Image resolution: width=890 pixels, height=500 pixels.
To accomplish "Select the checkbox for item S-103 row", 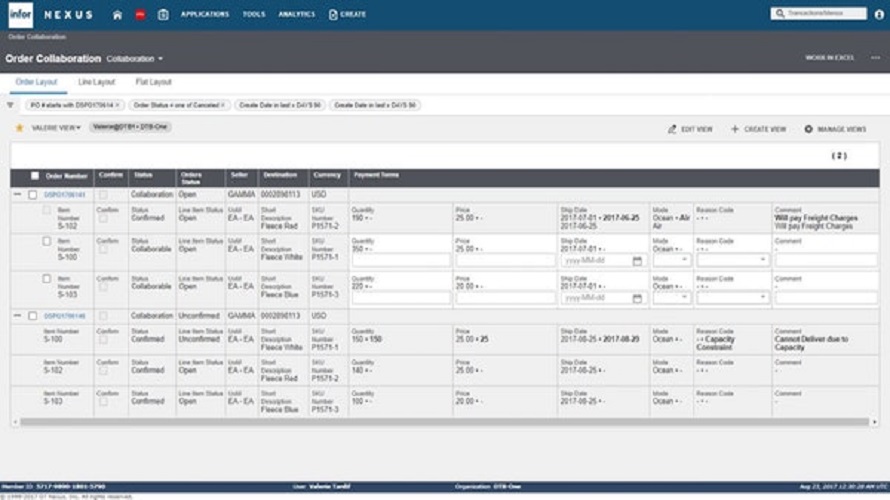I will 46,279.
